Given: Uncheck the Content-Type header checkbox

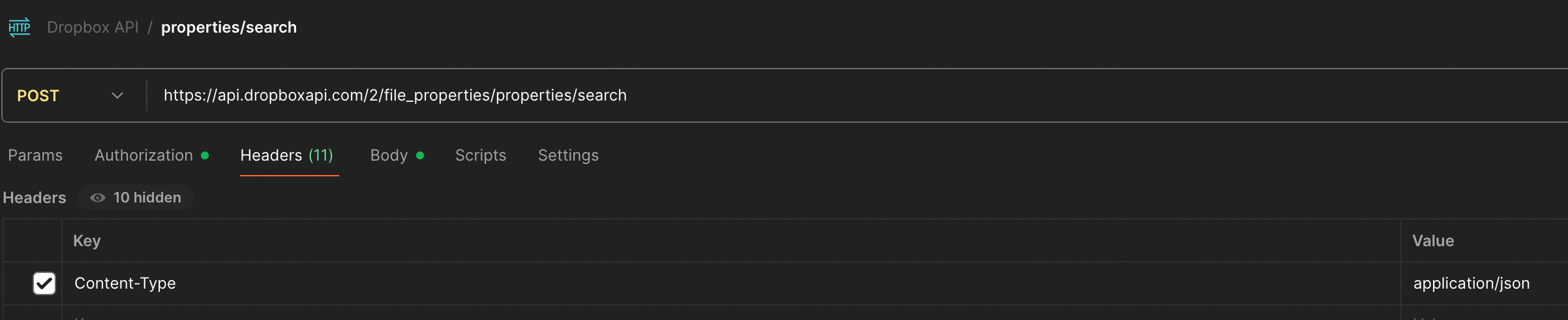Looking at the screenshot, I should click(x=44, y=283).
